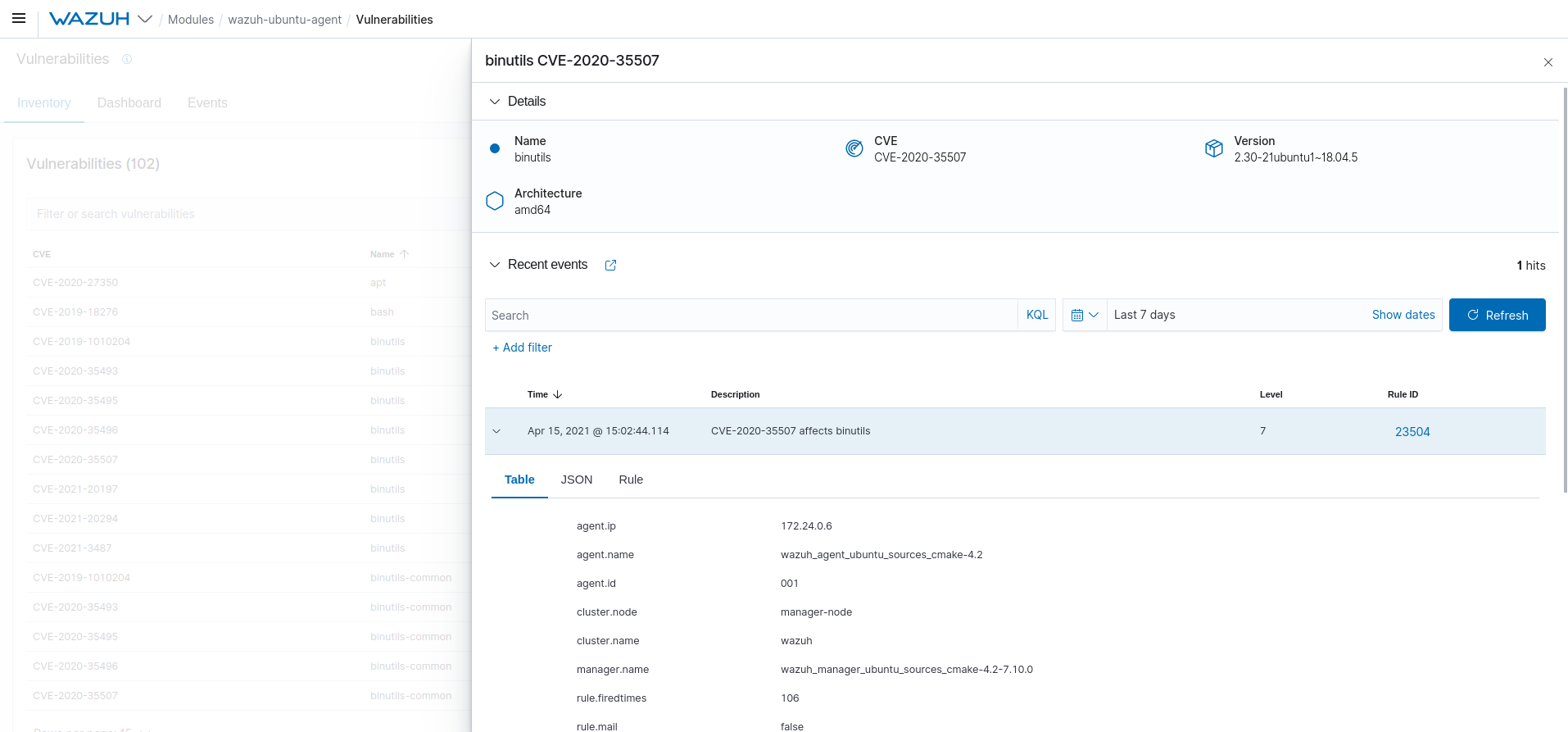Screen dimensions: 1568x732
Task: Click the CVE target icon in Details
Action: (854, 148)
